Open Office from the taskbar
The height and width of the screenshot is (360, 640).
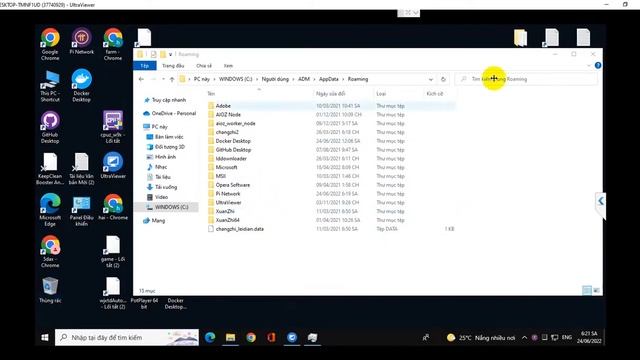[x=271, y=338]
